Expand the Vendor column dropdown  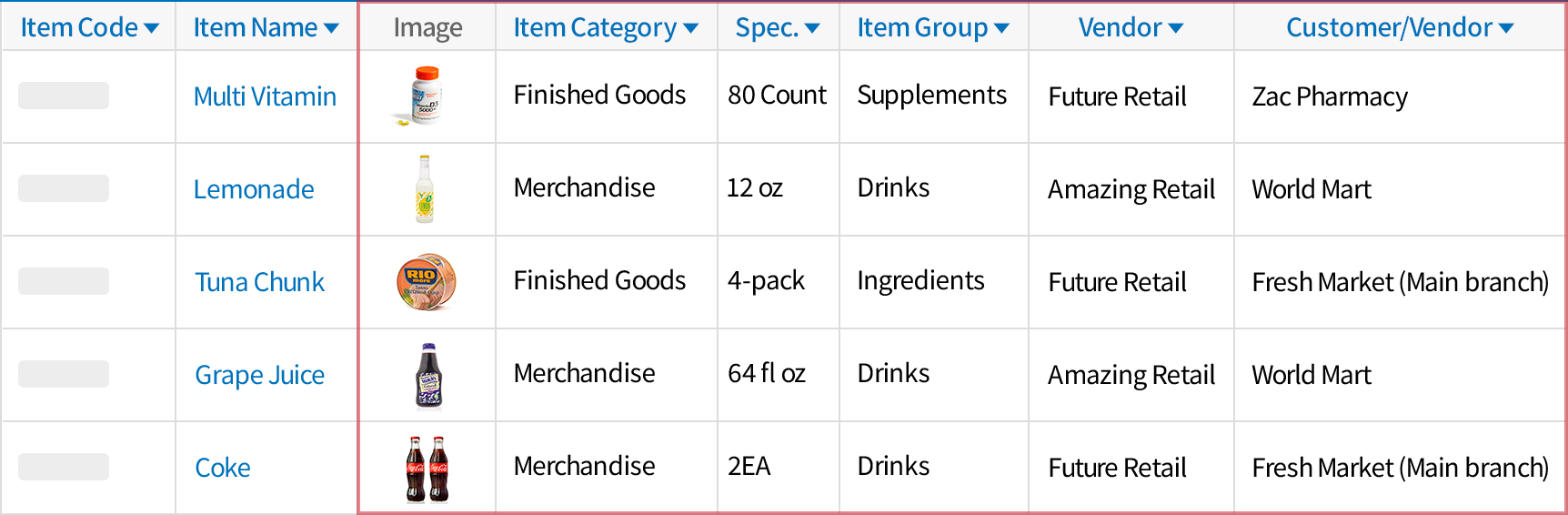[1175, 28]
